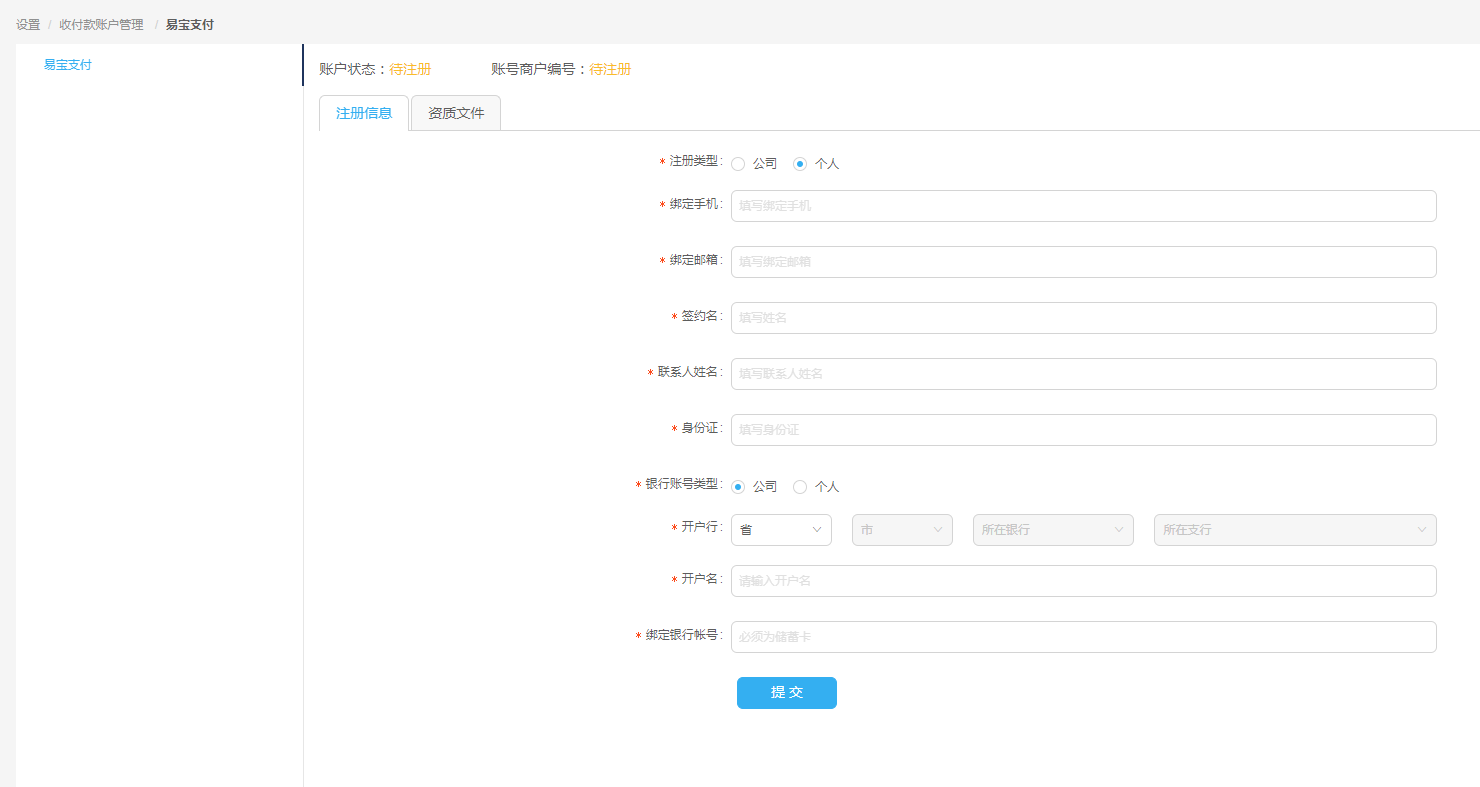Expand the 所在支行 branch dropdown
Viewport: 1480px width, 787px height.
1295,530
